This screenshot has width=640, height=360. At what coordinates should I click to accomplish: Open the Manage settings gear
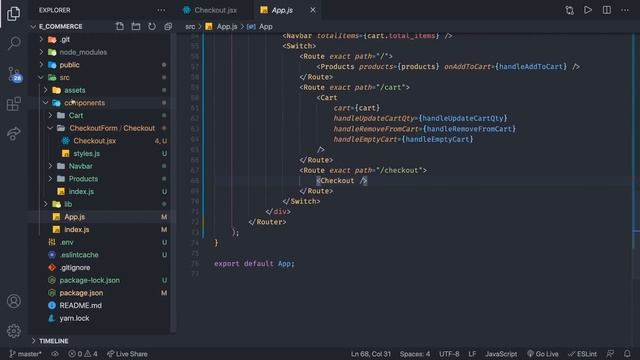pos(13,331)
